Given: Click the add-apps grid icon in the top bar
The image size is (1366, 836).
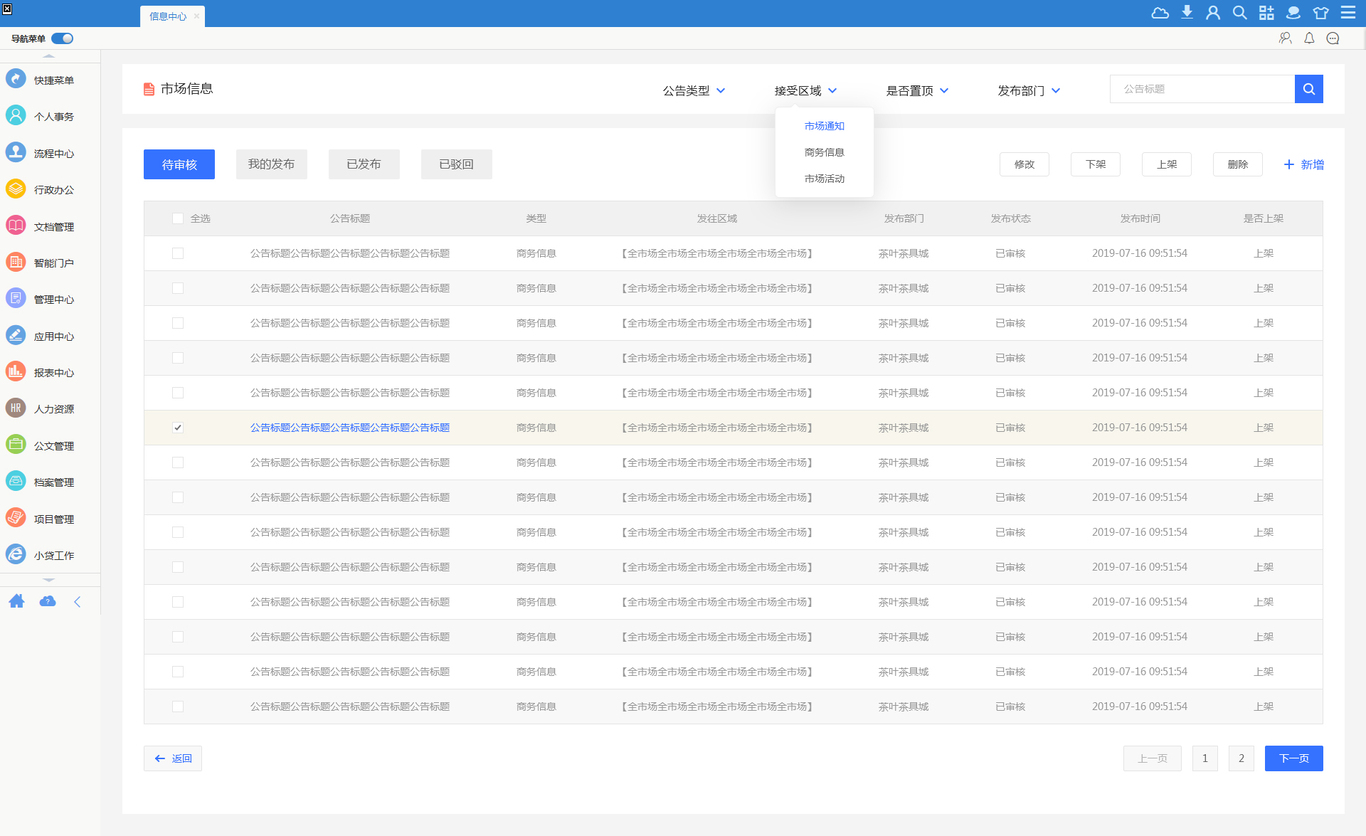Looking at the screenshot, I should click(x=1267, y=13).
